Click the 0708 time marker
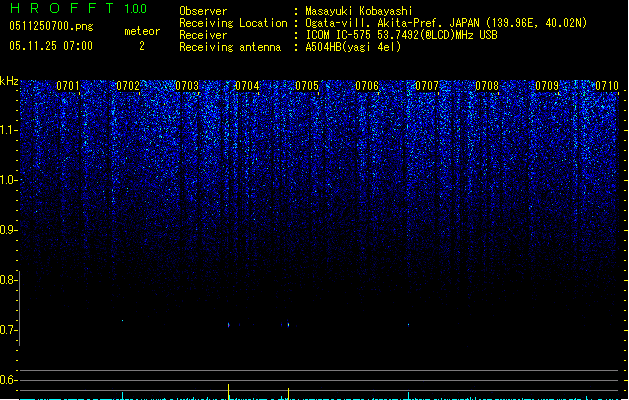Screen dimensions: 629x400 tap(487, 86)
